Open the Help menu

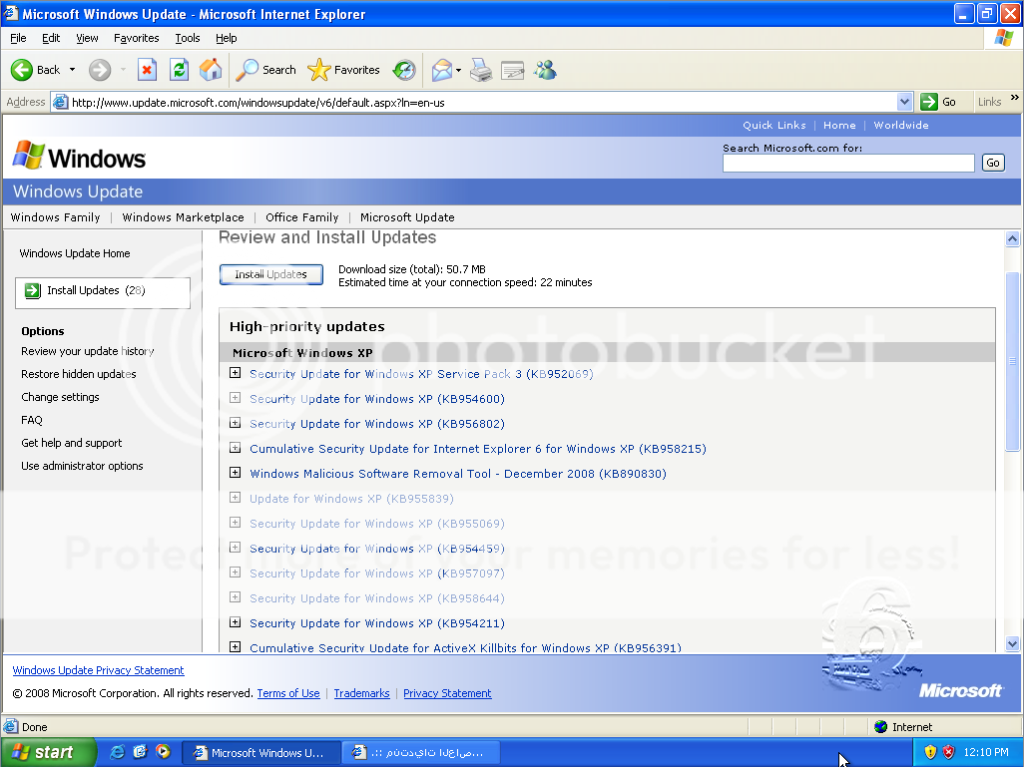[226, 38]
